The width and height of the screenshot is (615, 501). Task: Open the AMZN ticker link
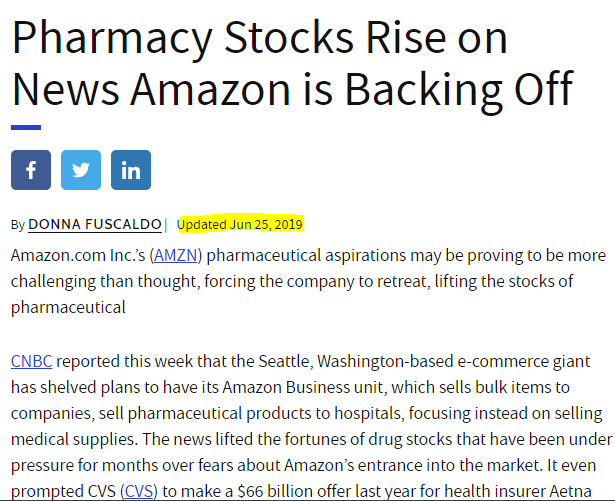pyautogui.click(x=178, y=256)
